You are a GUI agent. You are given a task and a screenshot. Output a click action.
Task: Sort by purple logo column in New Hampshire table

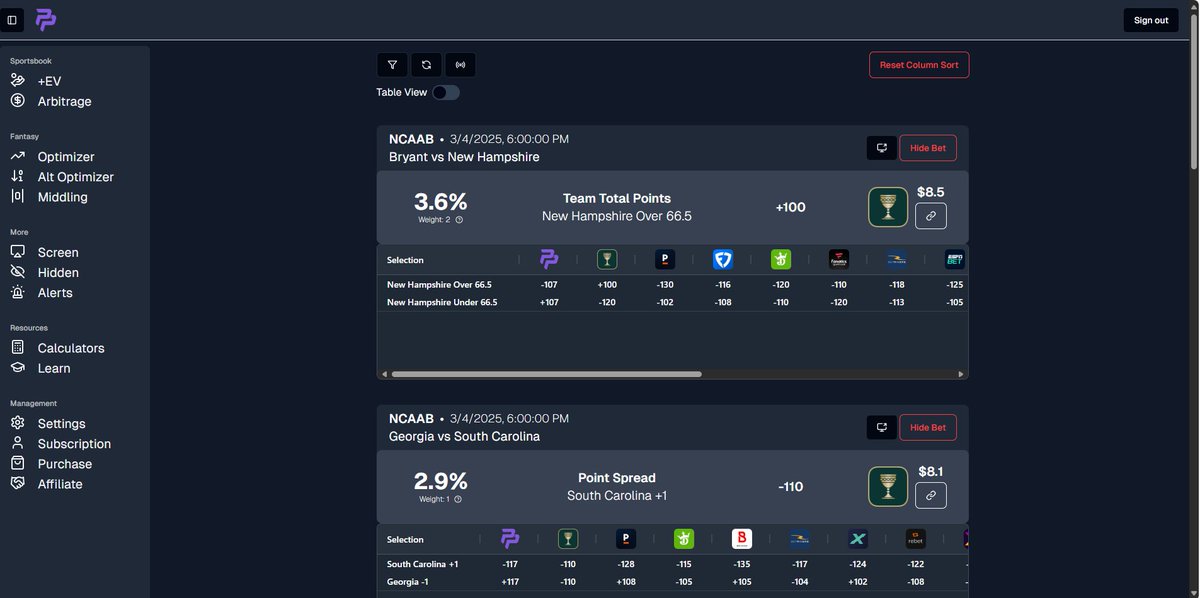coord(549,260)
